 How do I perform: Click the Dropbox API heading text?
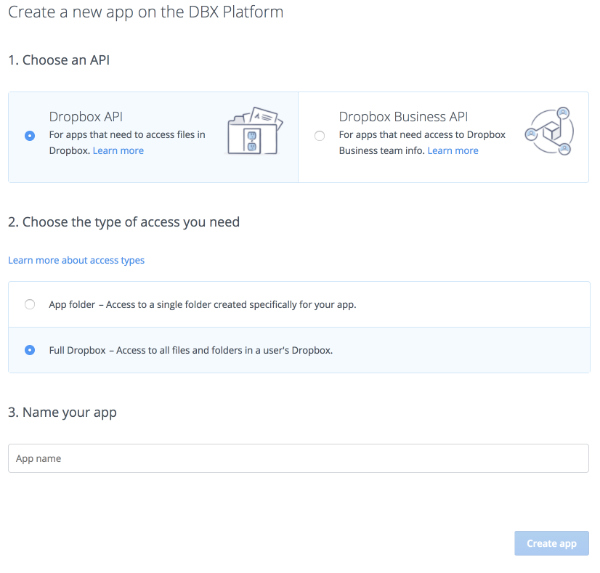86,116
